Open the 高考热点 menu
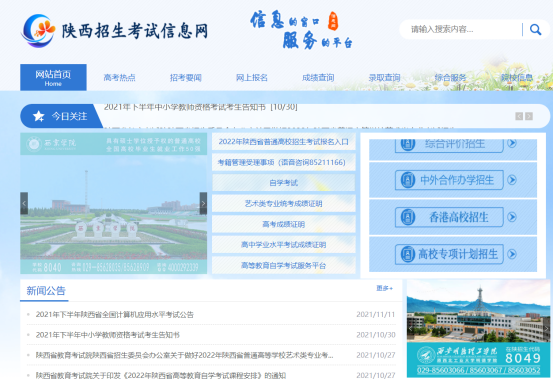This screenshot has width=554, height=382. (x=119, y=78)
